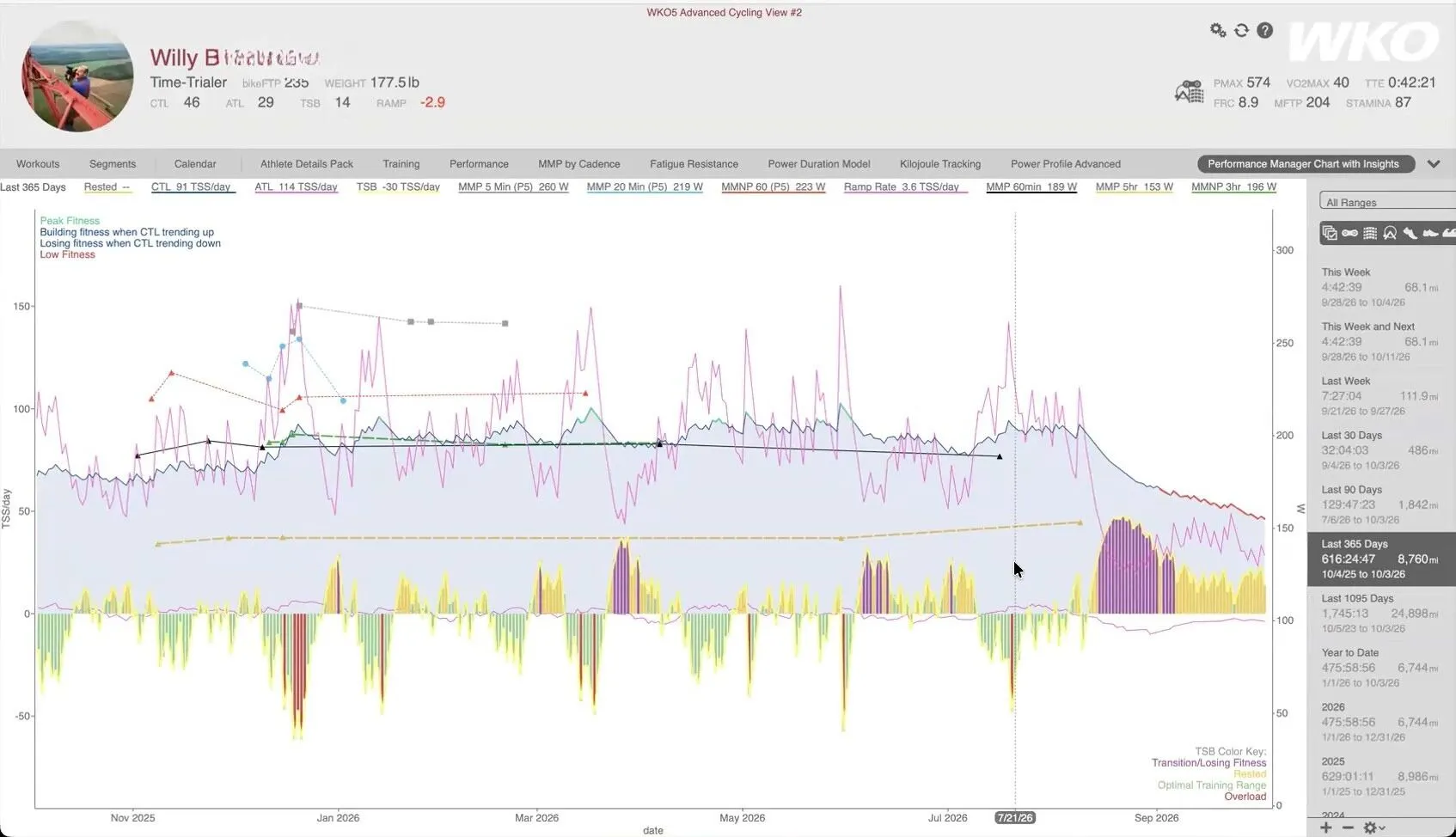Image resolution: width=1456 pixels, height=837 pixels.
Task: Toggle MMP 5 Min (P5) 260 W series
Action: (513, 187)
